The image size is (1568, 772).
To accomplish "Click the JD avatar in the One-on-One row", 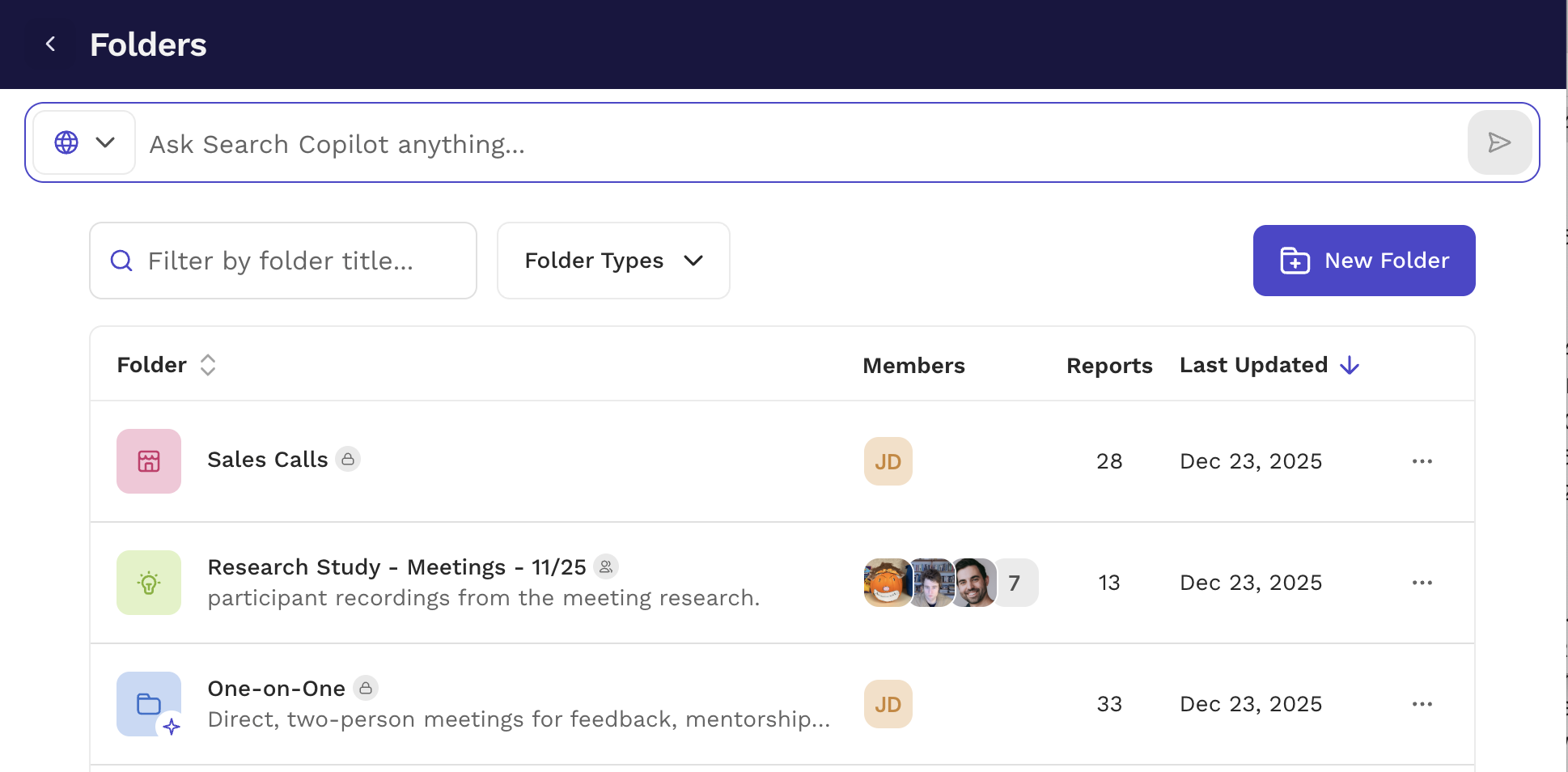I will pos(888,704).
